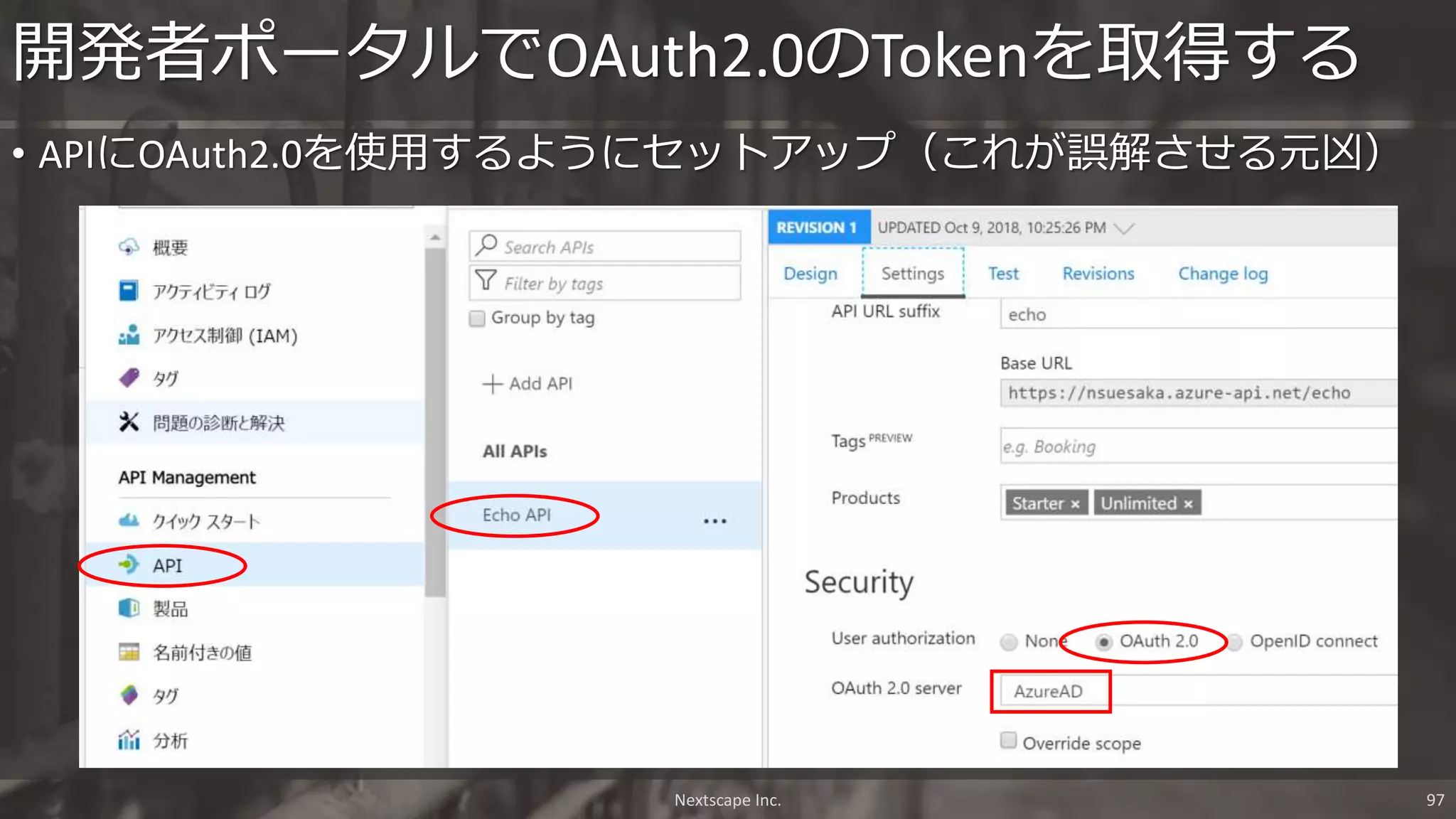The image size is (1456, 819).
Task: Switch to the Settings tab
Action: coord(913,274)
